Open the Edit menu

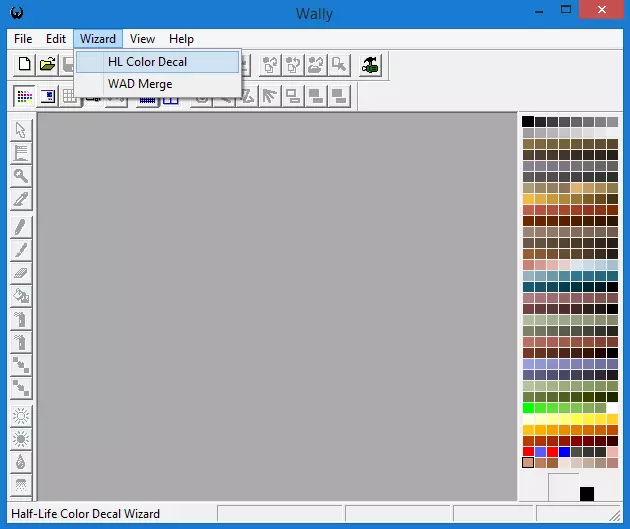click(x=56, y=39)
